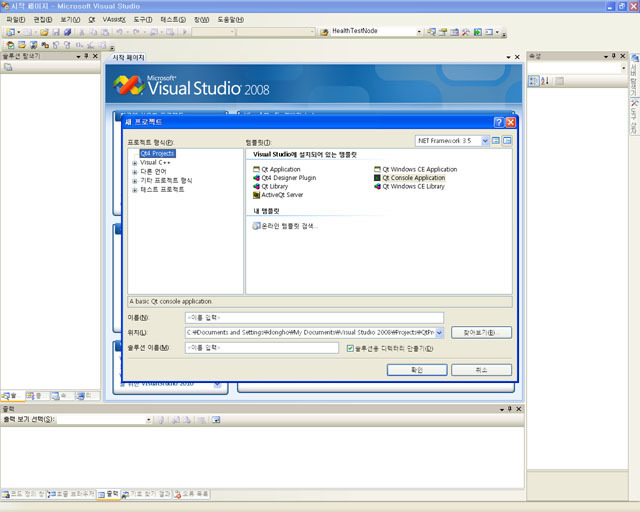The height and width of the screenshot is (512, 640).
Task: Click the Save disk icon in toolbar
Action: pos(56,32)
